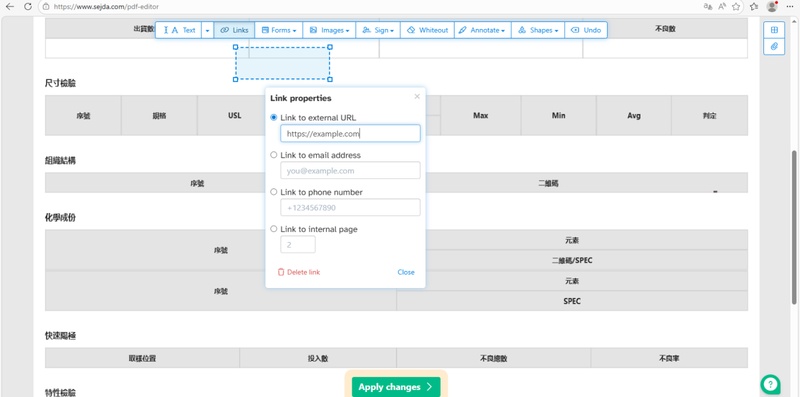
Task: Expand the Sign dropdown
Action: coord(378,30)
